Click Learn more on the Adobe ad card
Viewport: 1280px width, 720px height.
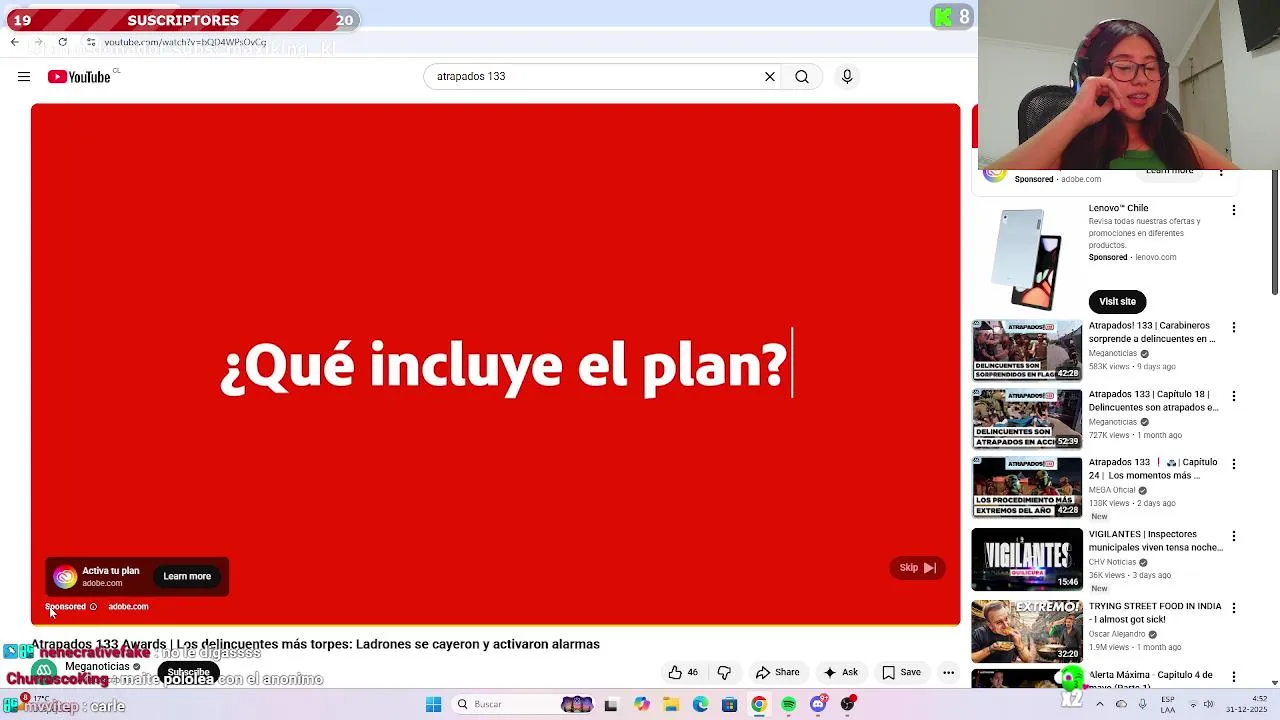coord(187,577)
